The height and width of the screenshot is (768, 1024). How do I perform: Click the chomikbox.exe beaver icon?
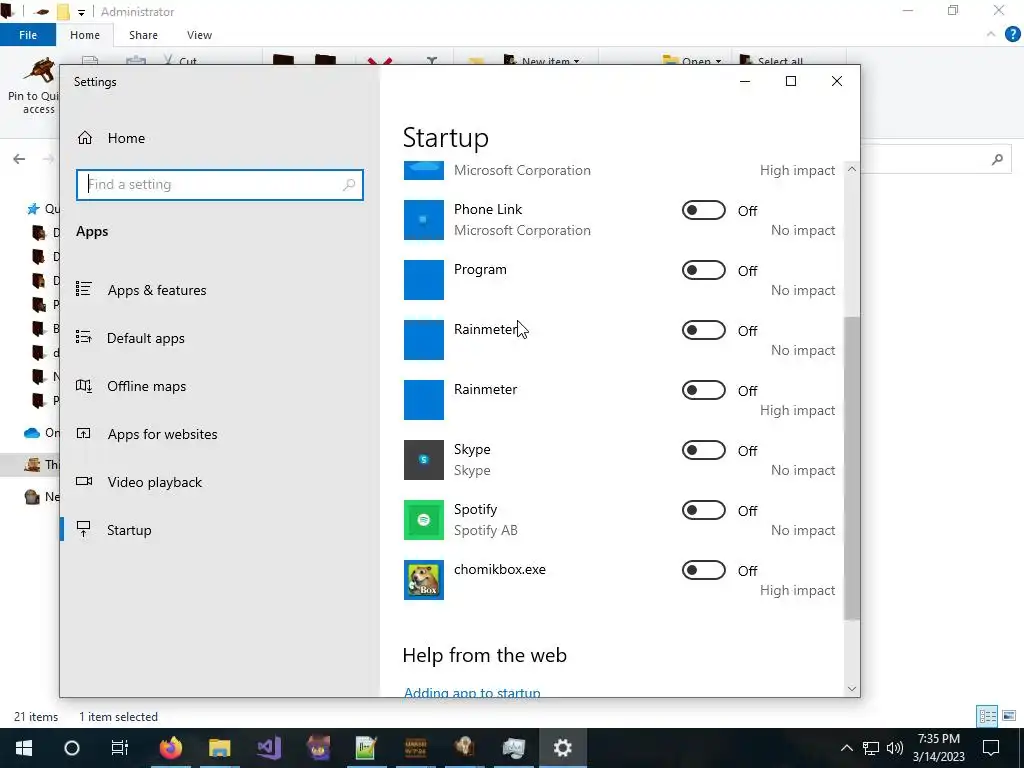pos(424,580)
